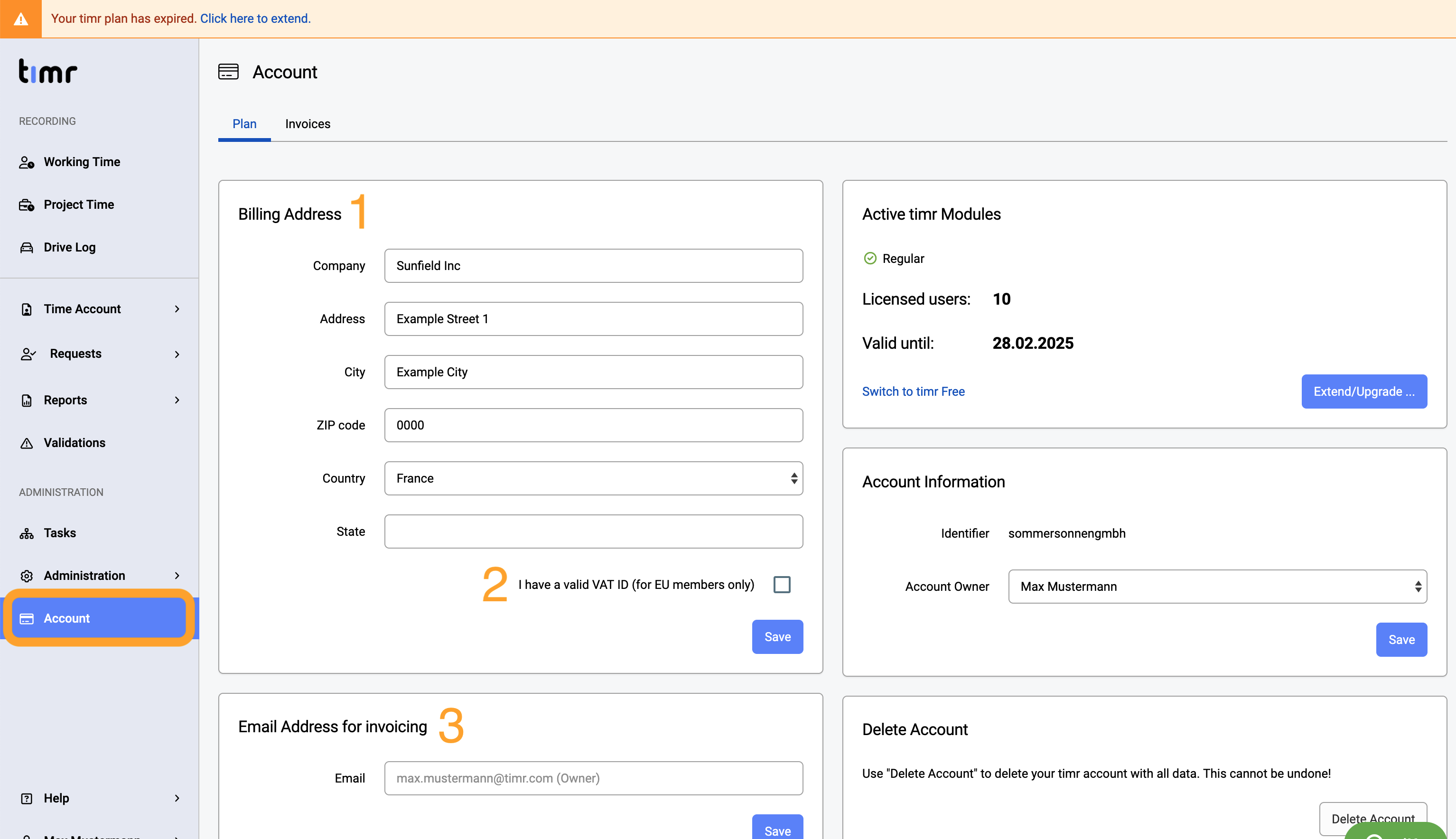Screen dimensions: 1456x839
Task: Click the Account card icon in sidebar
Action: click(x=27, y=618)
